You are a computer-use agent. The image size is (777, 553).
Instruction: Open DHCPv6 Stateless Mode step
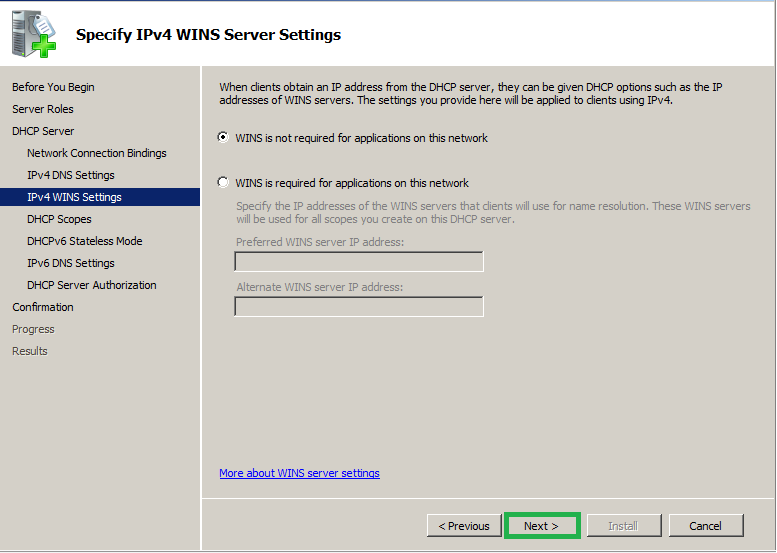pyautogui.click(x=85, y=241)
